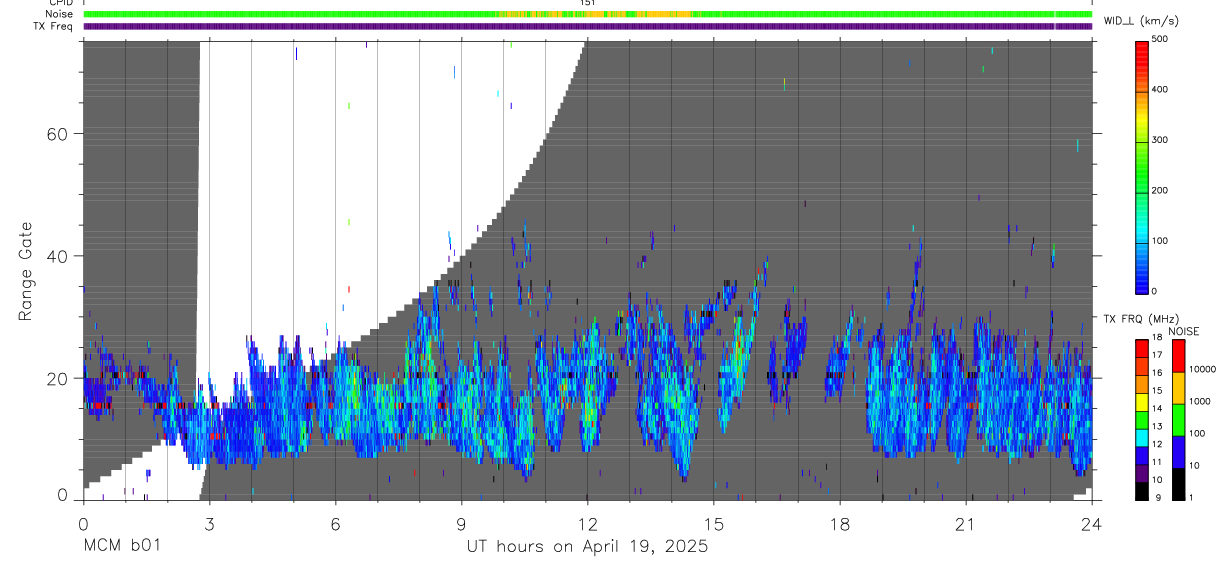Click the NOISE legend title

(x=1183, y=331)
